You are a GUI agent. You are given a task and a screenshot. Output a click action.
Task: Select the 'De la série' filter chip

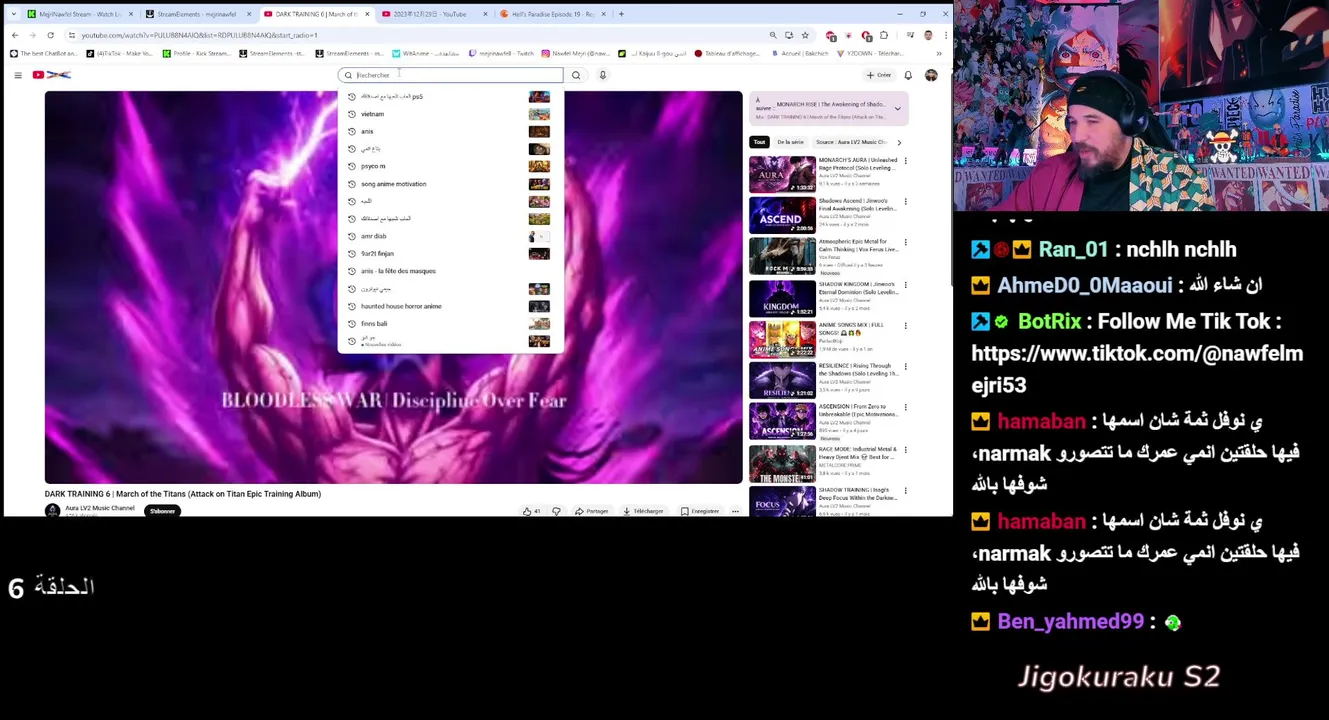tap(790, 142)
